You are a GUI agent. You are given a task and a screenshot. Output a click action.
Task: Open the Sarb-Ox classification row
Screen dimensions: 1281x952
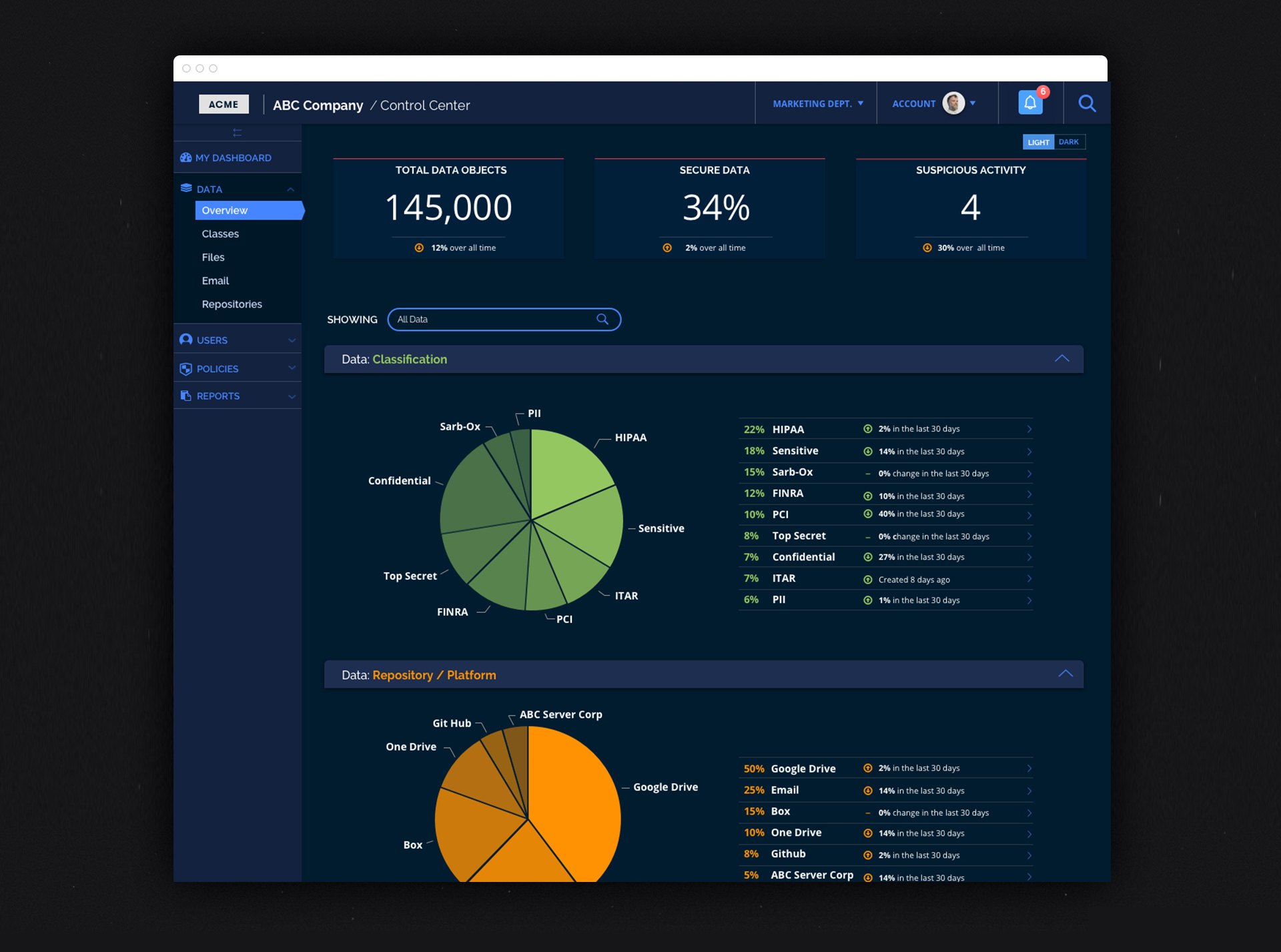(x=886, y=472)
